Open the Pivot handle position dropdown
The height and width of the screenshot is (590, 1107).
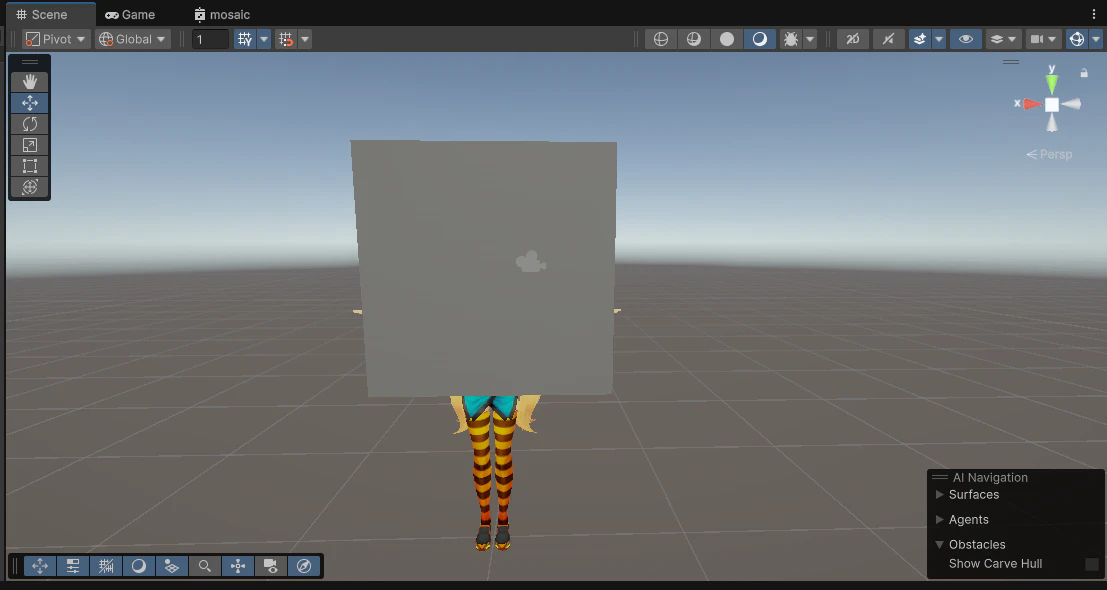point(56,40)
